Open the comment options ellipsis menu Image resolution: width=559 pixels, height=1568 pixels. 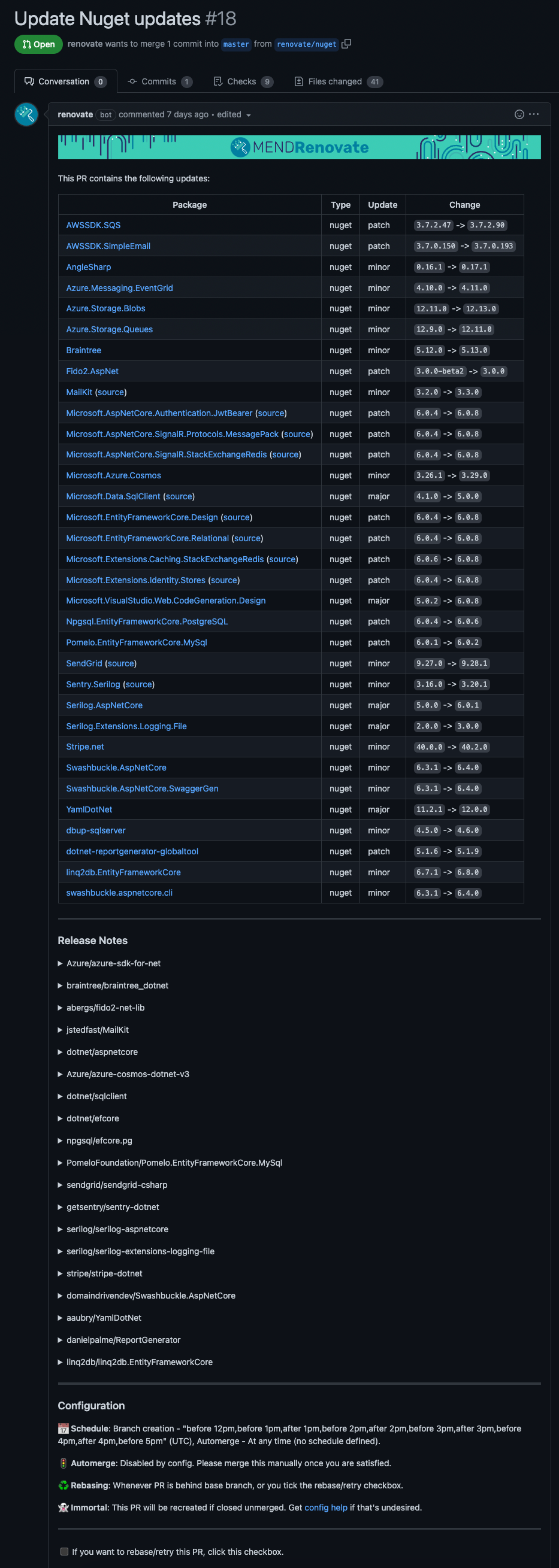pos(534,114)
